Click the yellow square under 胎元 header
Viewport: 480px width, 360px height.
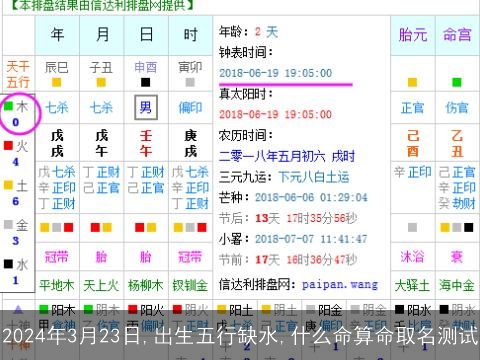[x=412, y=82]
